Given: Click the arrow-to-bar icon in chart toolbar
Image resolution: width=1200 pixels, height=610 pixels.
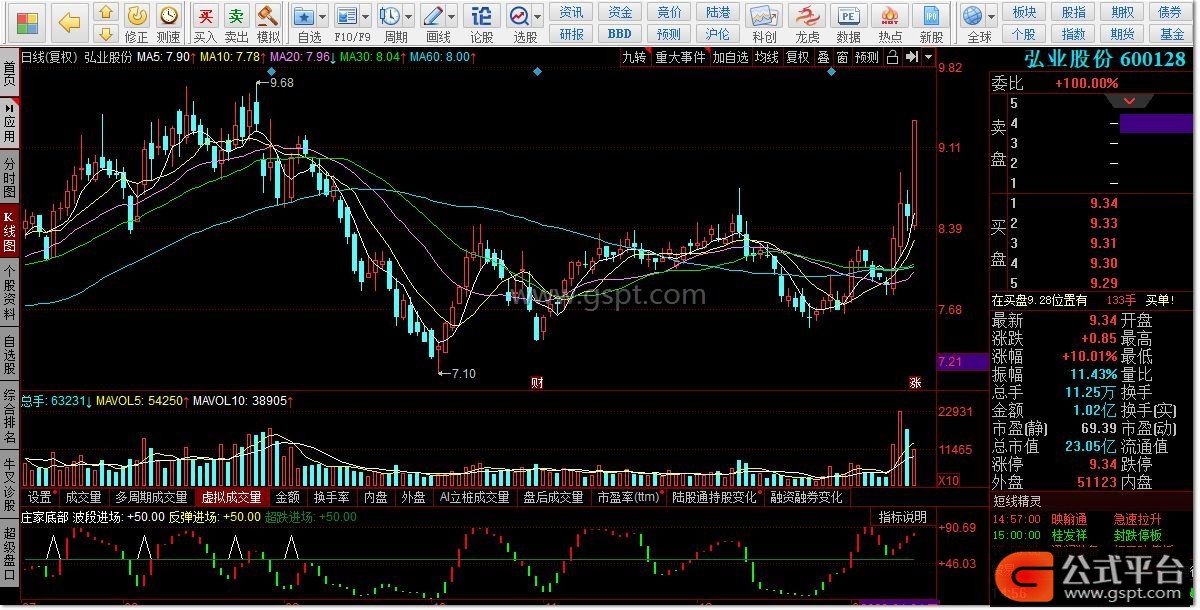Looking at the screenshot, I should 912,57.
